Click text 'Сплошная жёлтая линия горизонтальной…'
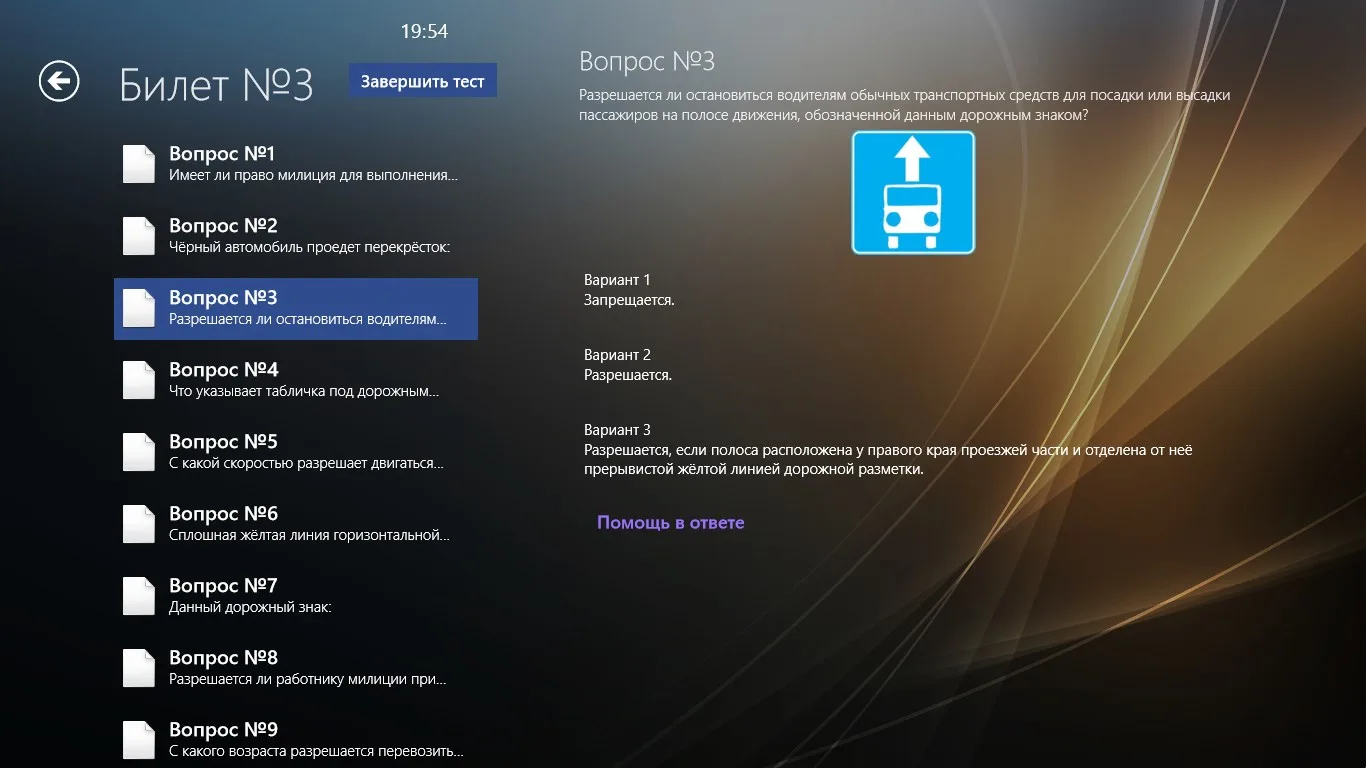Screen dimensions: 1366x768 tap(309, 536)
